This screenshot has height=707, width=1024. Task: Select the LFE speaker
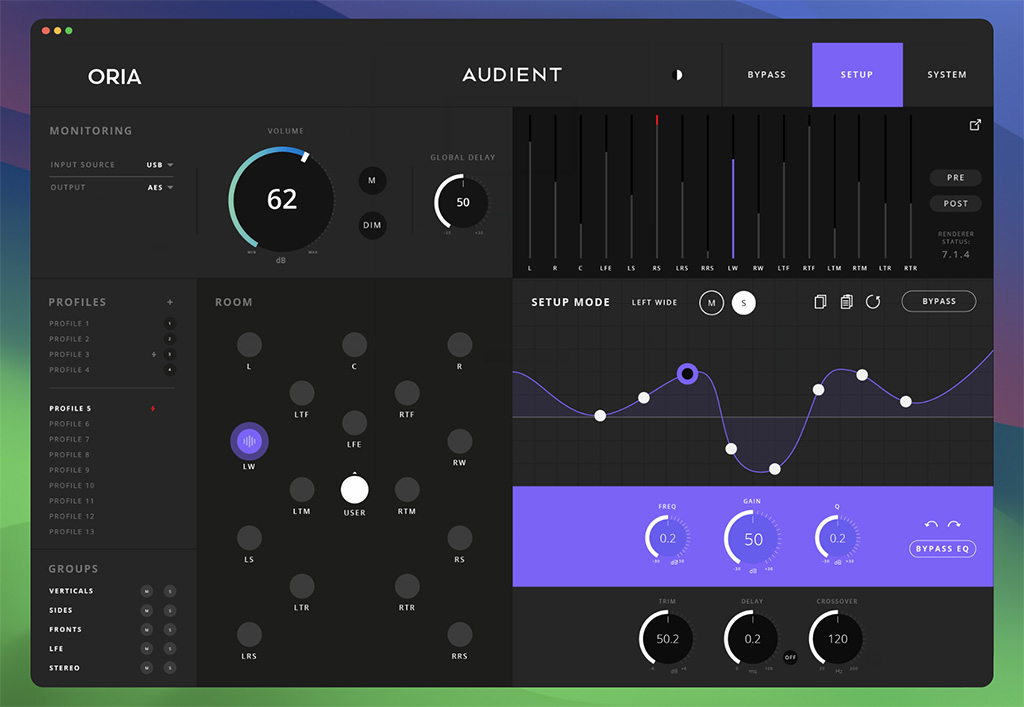click(354, 423)
